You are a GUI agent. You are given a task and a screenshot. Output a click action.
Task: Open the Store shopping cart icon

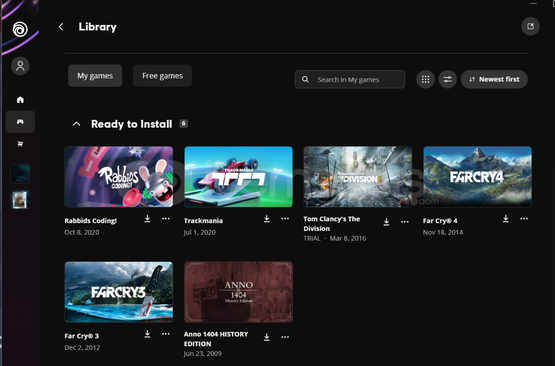point(20,144)
